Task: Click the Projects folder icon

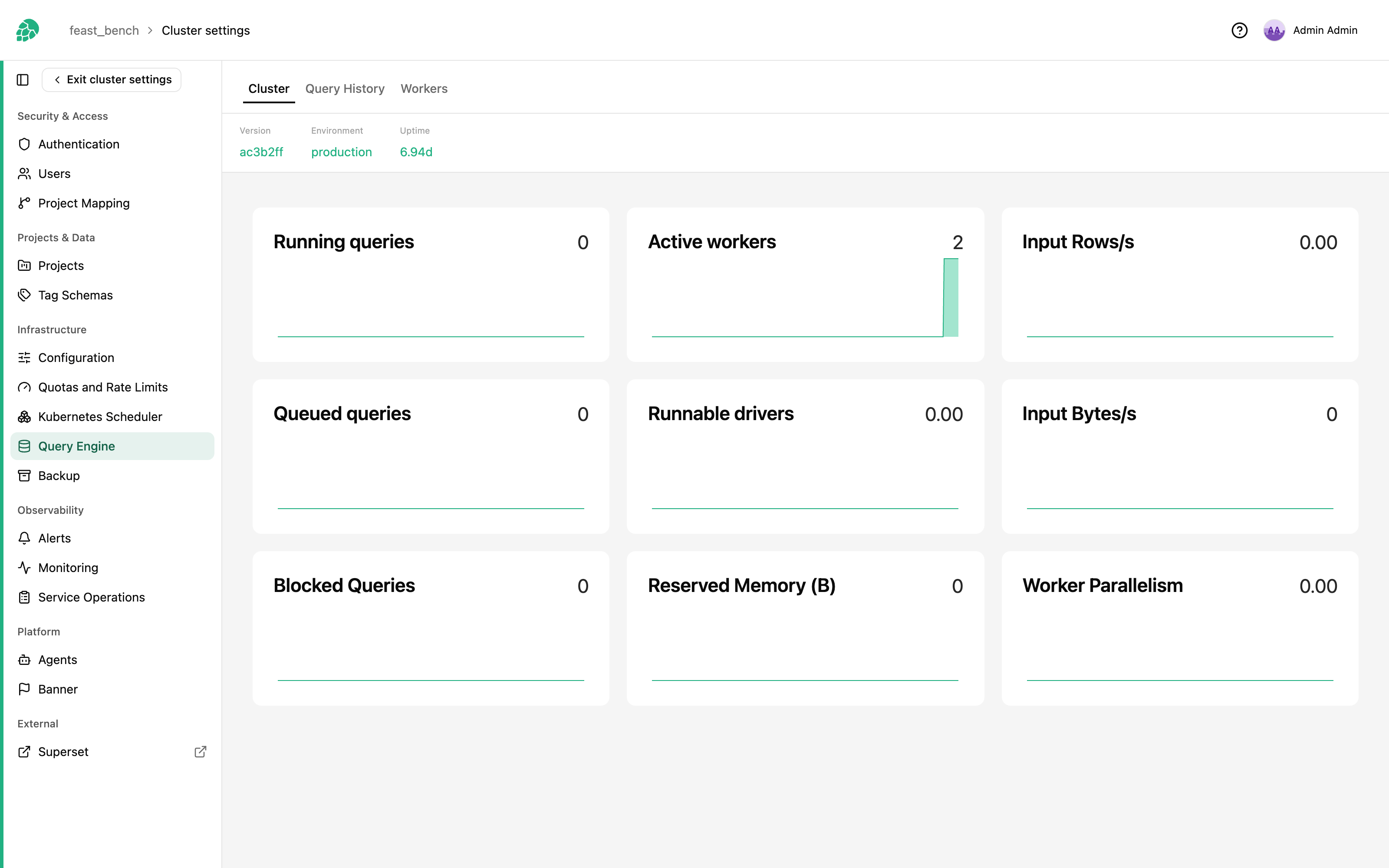Action: (24, 266)
